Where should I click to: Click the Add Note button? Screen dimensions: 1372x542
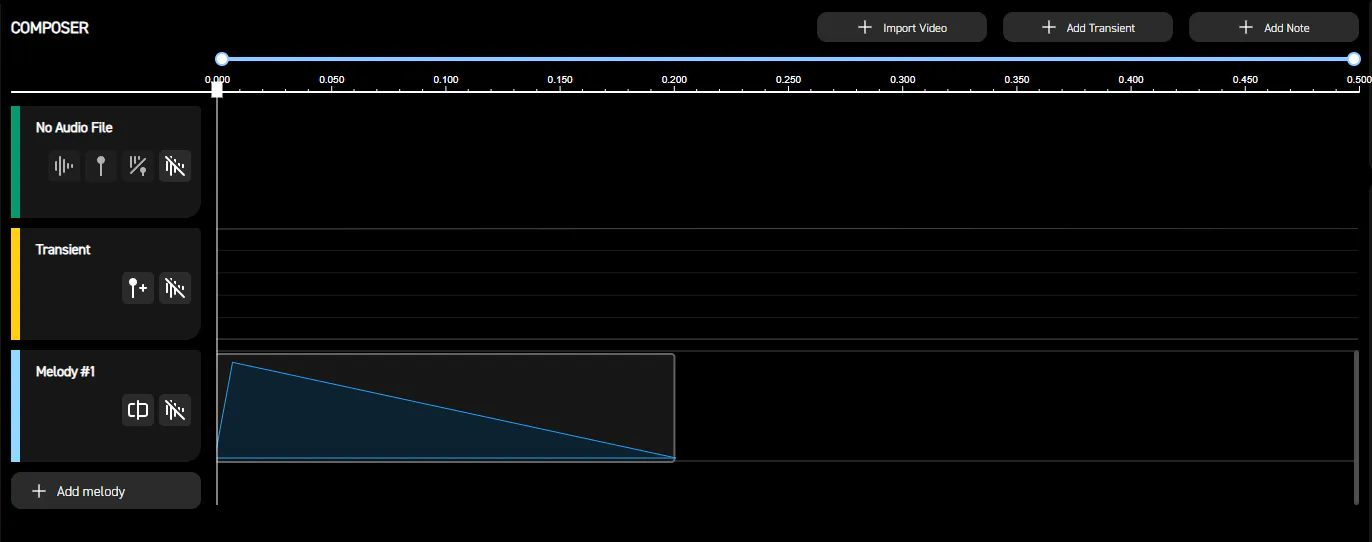point(1274,28)
